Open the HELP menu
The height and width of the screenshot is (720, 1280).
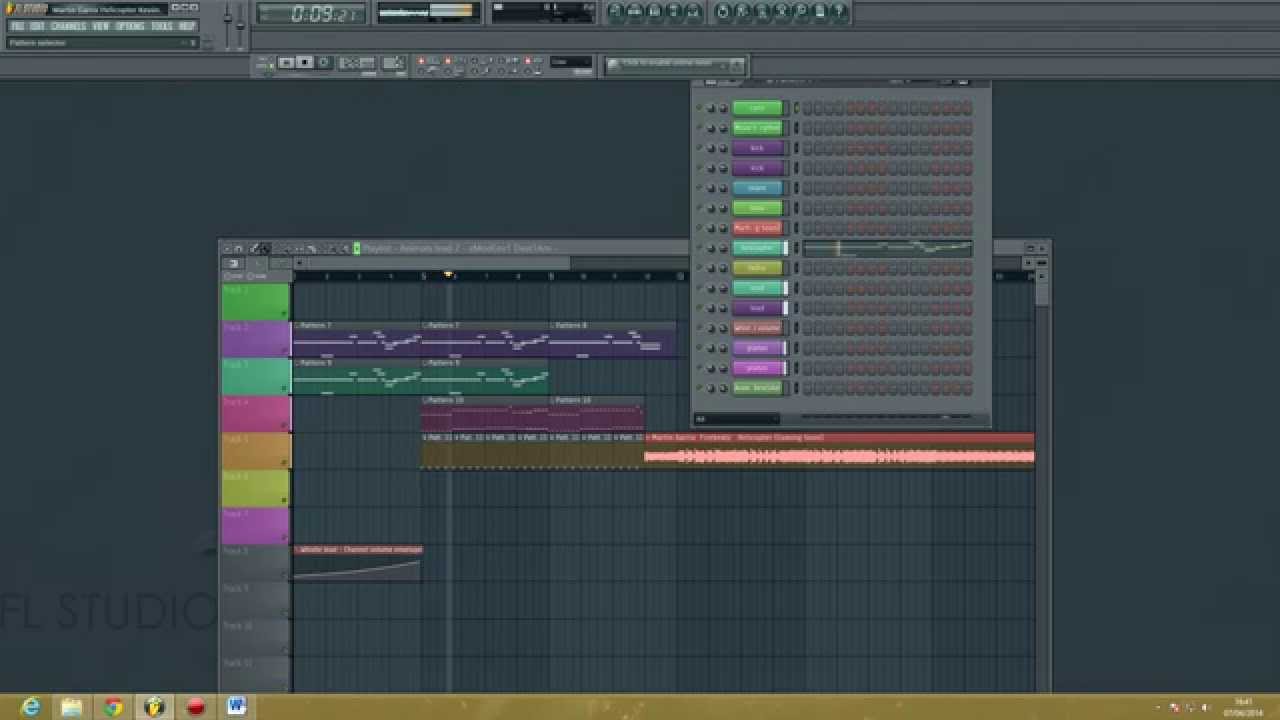187,26
